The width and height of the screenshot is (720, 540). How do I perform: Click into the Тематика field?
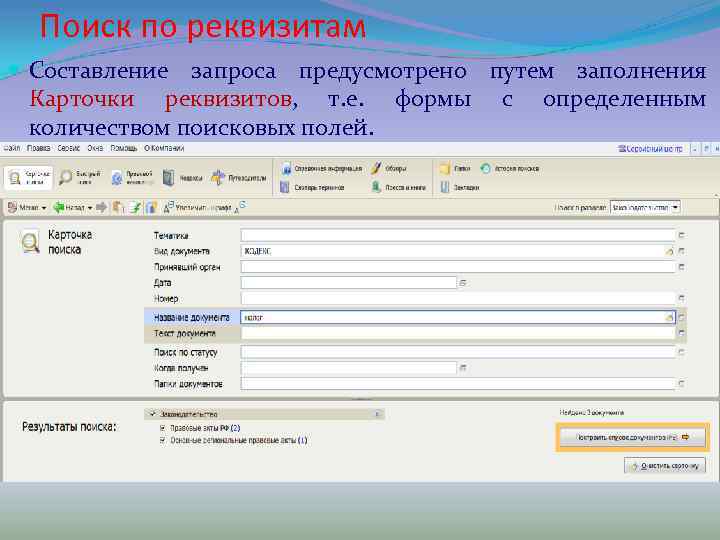(x=458, y=236)
